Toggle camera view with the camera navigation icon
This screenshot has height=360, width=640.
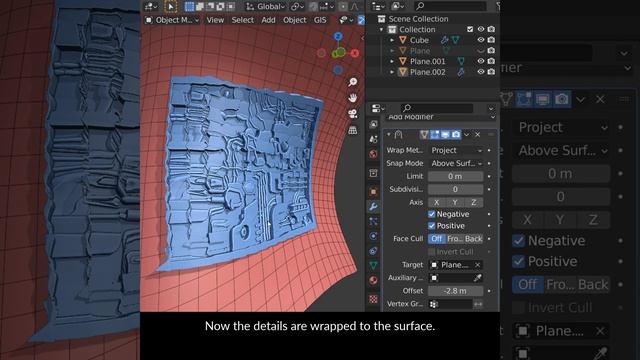(353, 114)
